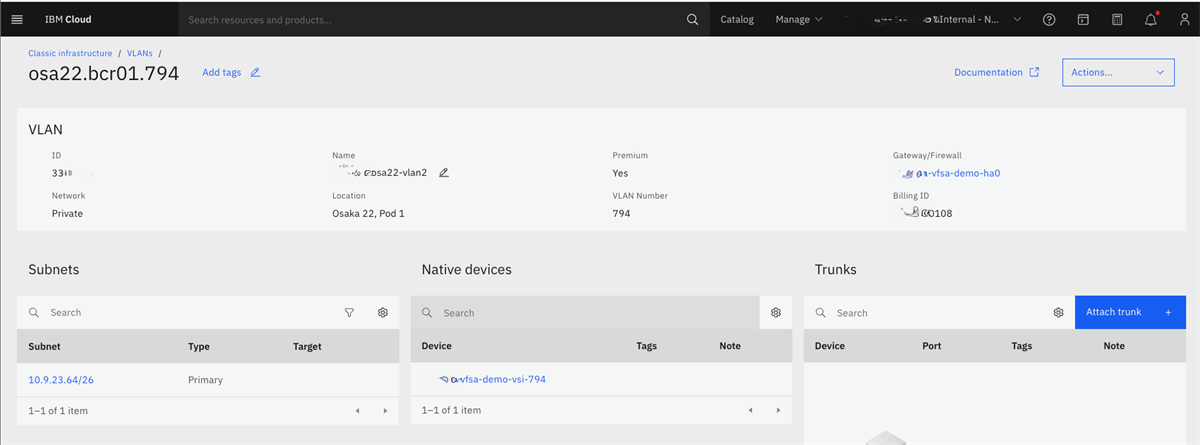The width and height of the screenshot is (1200, 445).
Task: Open the Catalog menu item
Action: pyautogui.click(x=737, y=19)
